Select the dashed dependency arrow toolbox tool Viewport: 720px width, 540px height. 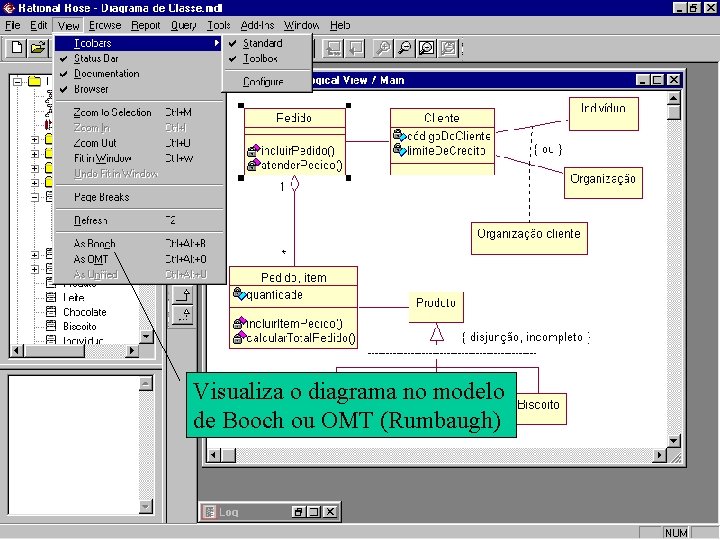183,315
